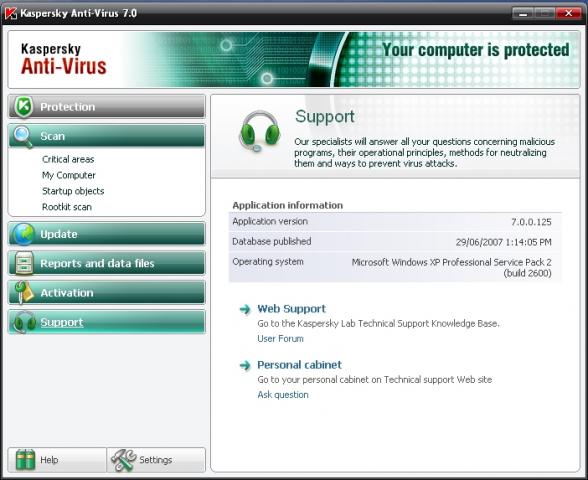
Task: Click the Settings tools icon
Action: [x=124, y=460]
